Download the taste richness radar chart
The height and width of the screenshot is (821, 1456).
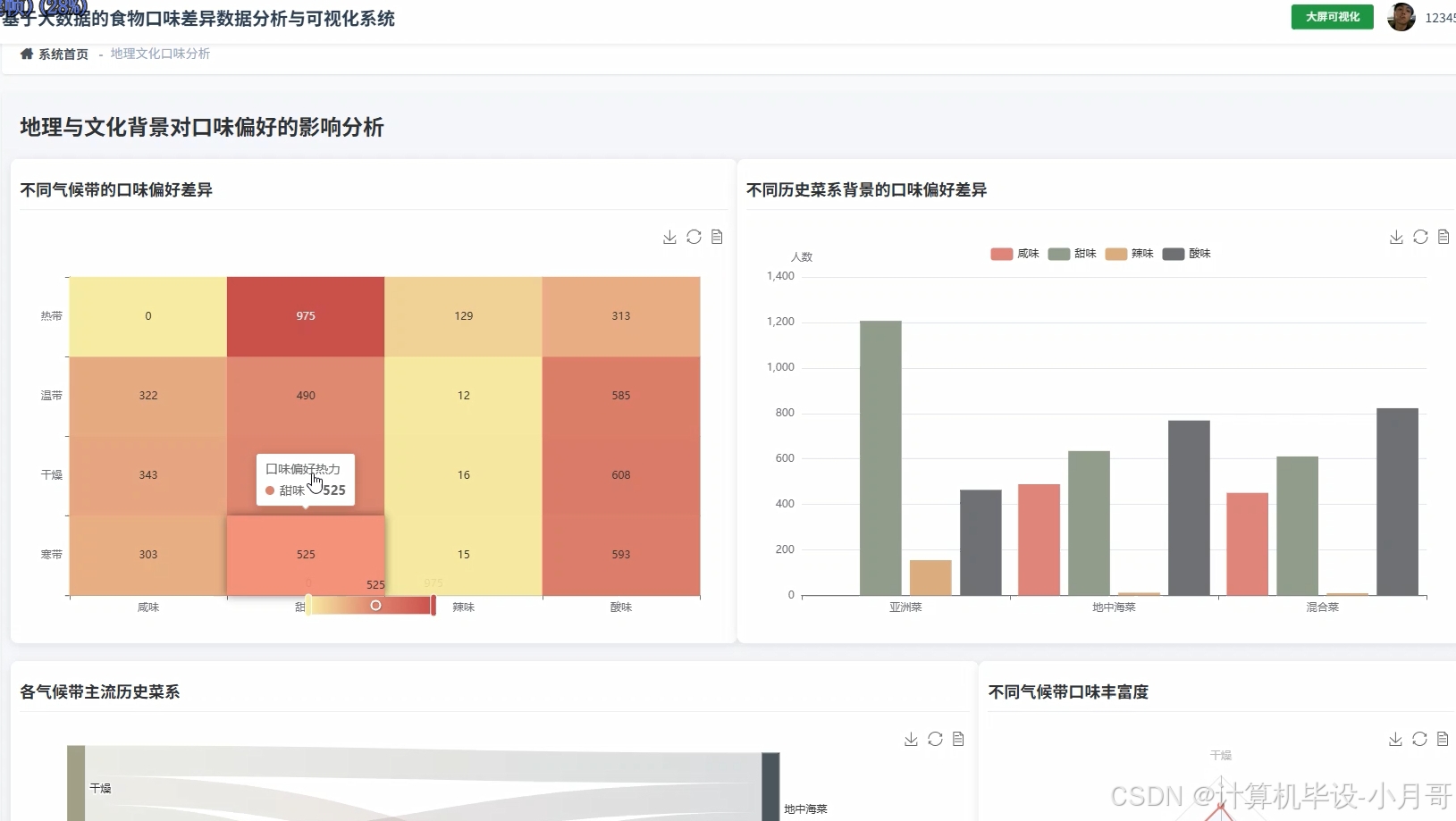pyautogui.click(x=1395, y=739)
